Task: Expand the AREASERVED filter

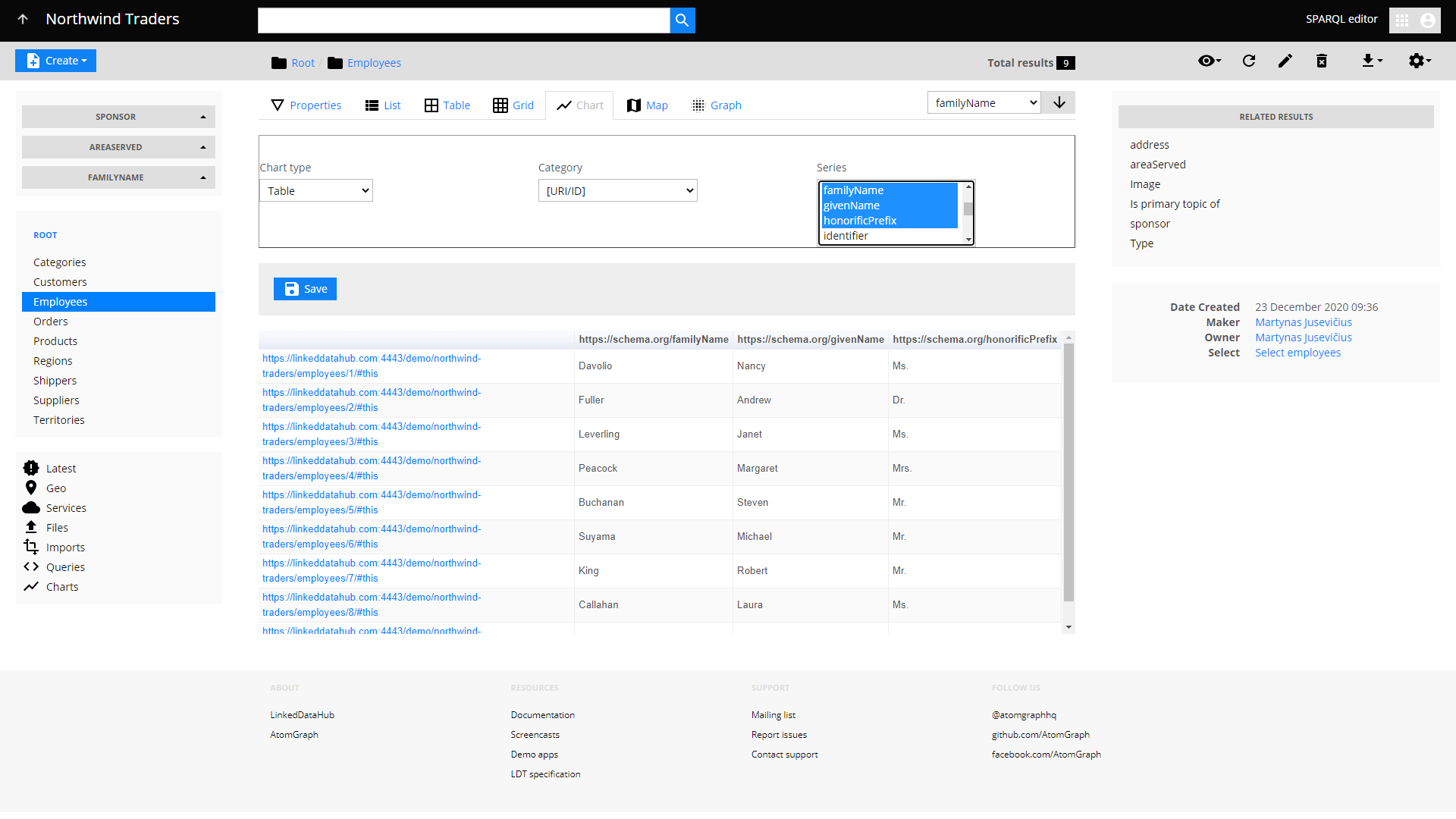Action: 118,147
